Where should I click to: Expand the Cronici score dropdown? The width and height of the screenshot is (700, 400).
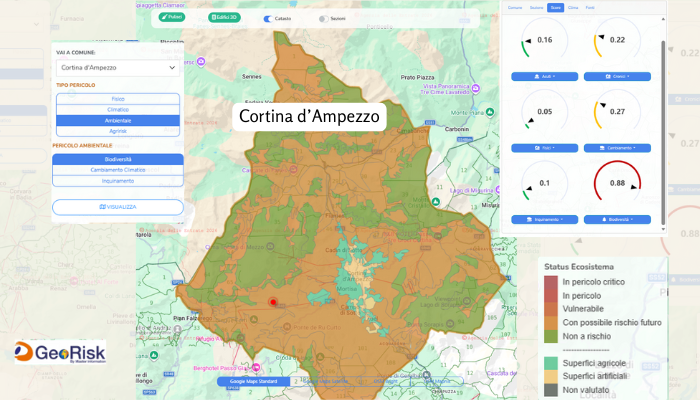(611, 76)
